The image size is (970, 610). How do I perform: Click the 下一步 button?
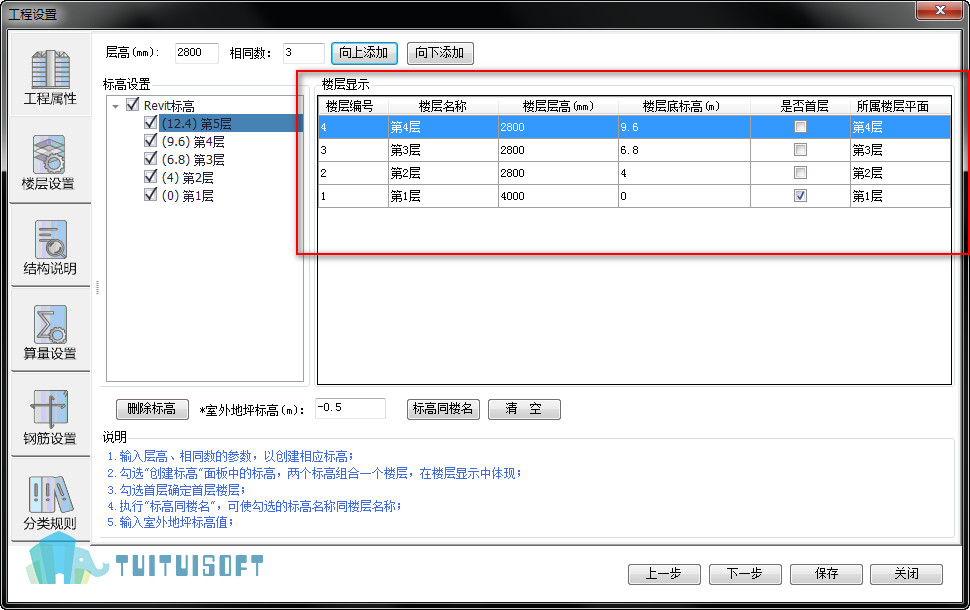[745, 574]
